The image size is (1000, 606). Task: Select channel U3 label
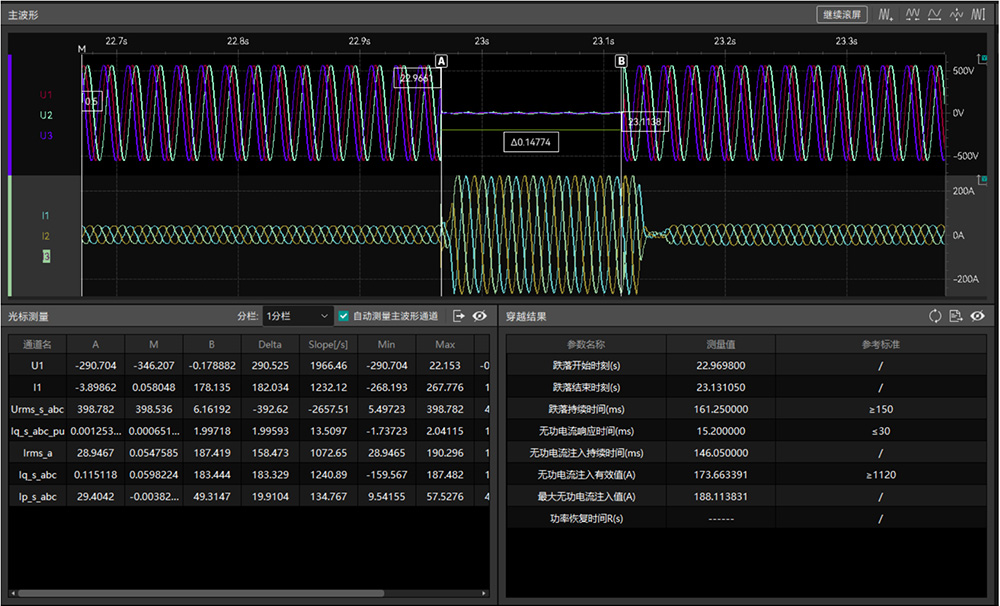pos(46,136)
